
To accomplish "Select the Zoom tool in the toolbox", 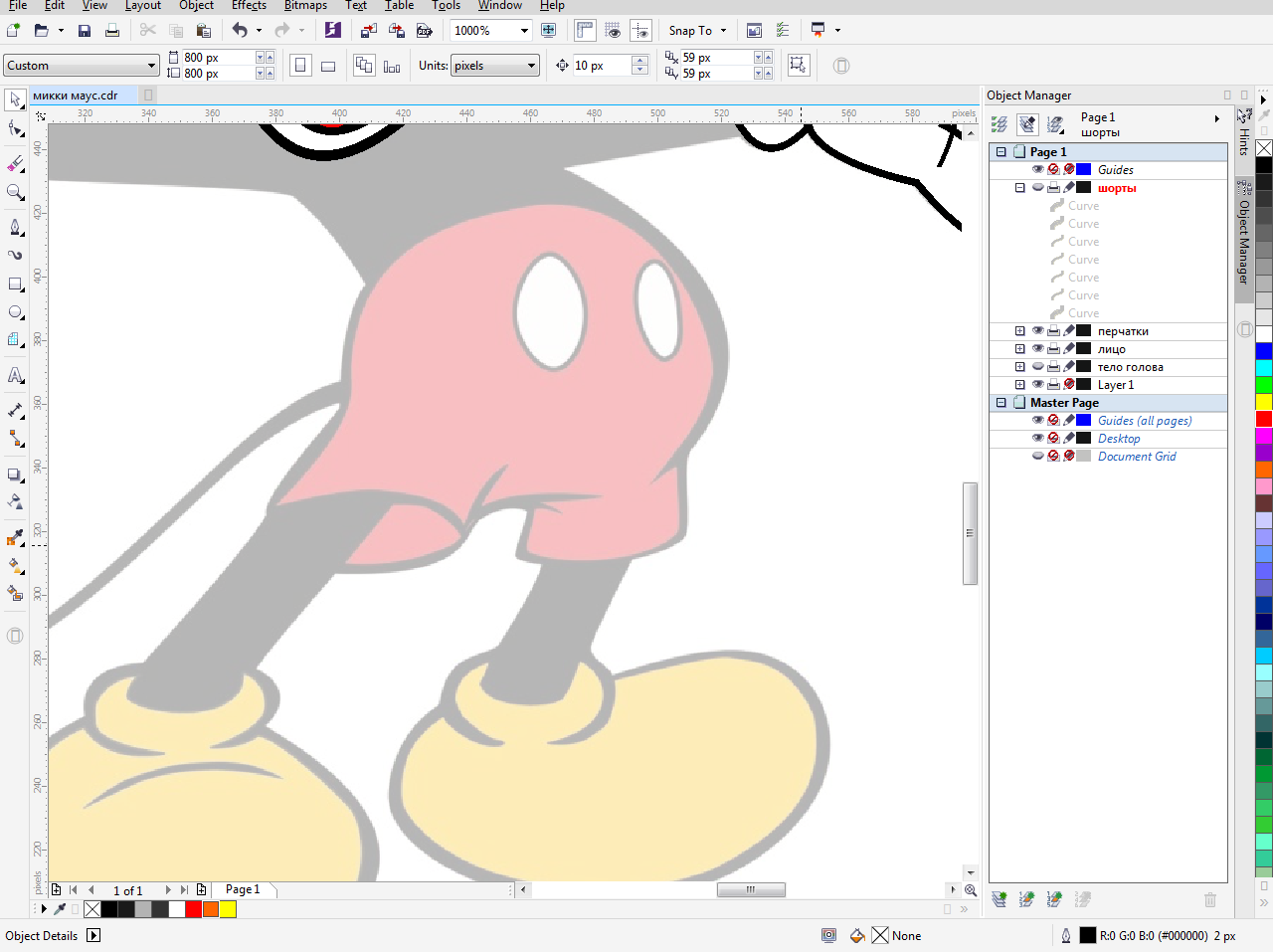I will (x=15, y=192).
